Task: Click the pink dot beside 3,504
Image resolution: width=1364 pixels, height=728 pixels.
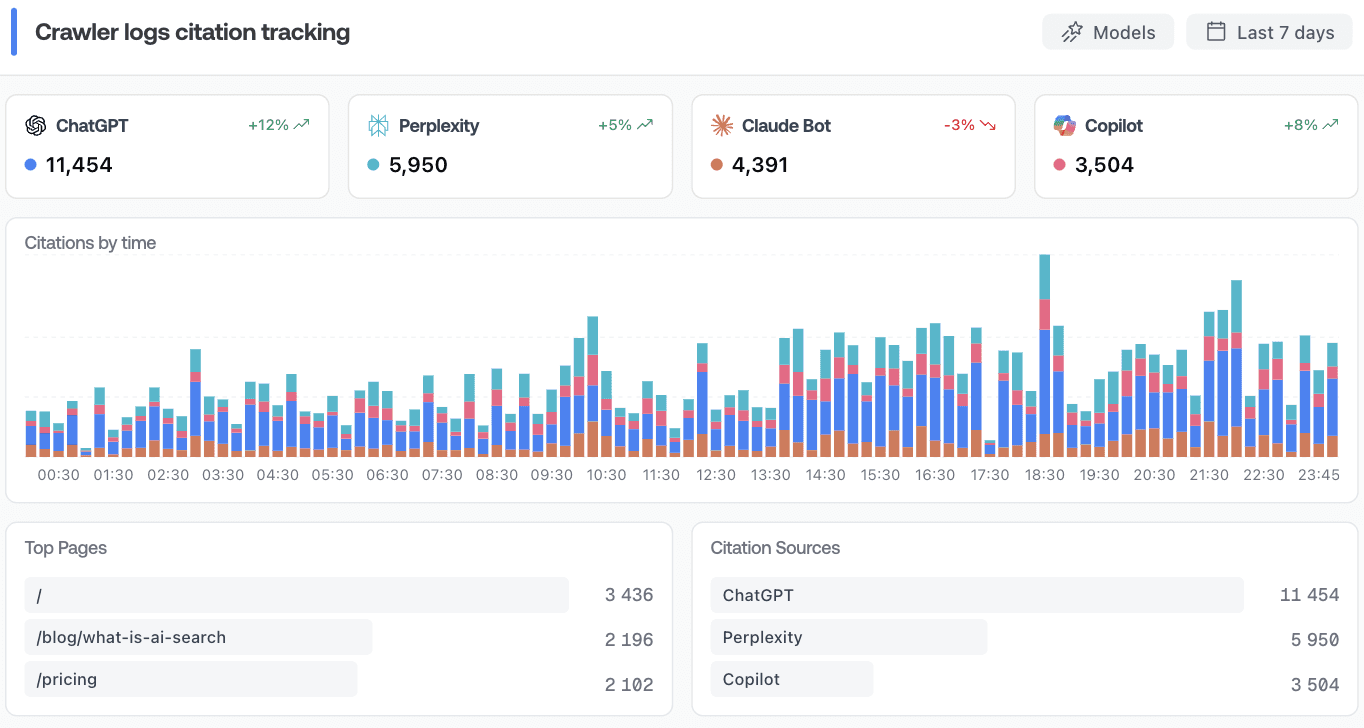Action: 1059,165
